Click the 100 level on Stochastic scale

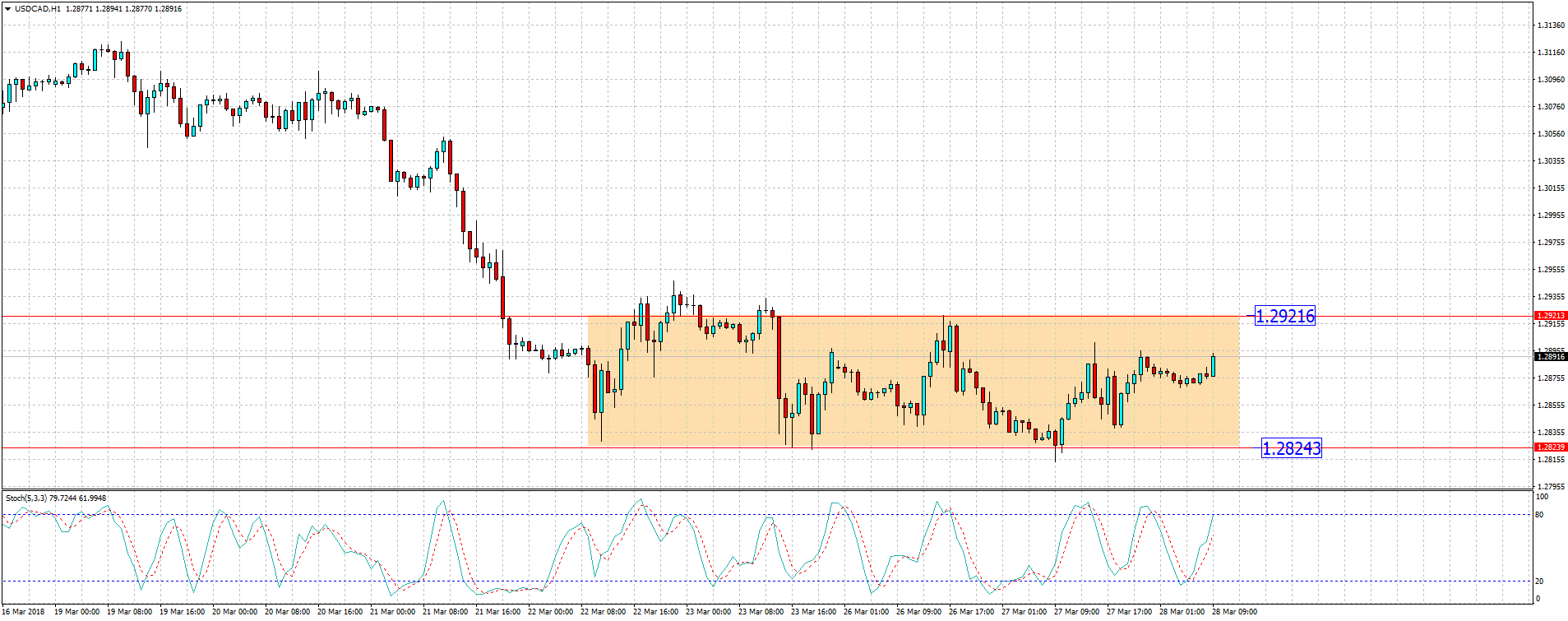coord(1542,497)
